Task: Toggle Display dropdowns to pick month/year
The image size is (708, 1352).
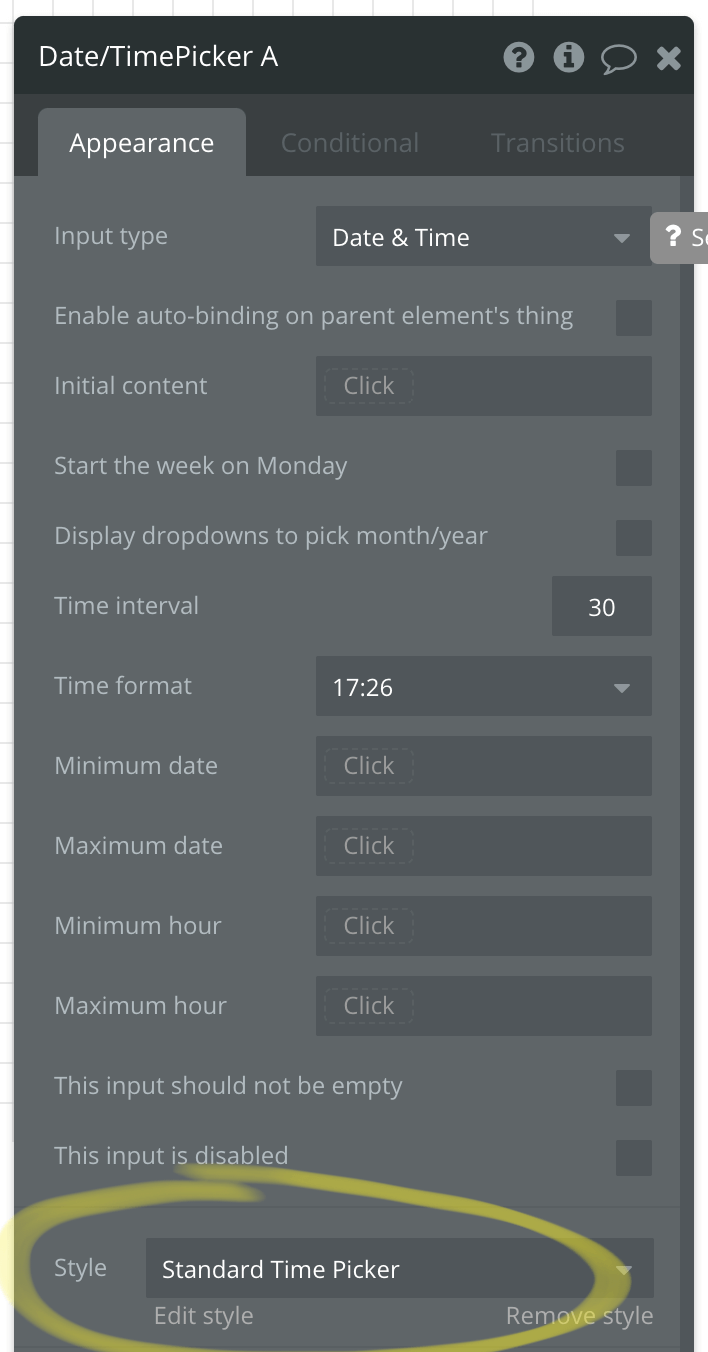Action: click(634, 538)
